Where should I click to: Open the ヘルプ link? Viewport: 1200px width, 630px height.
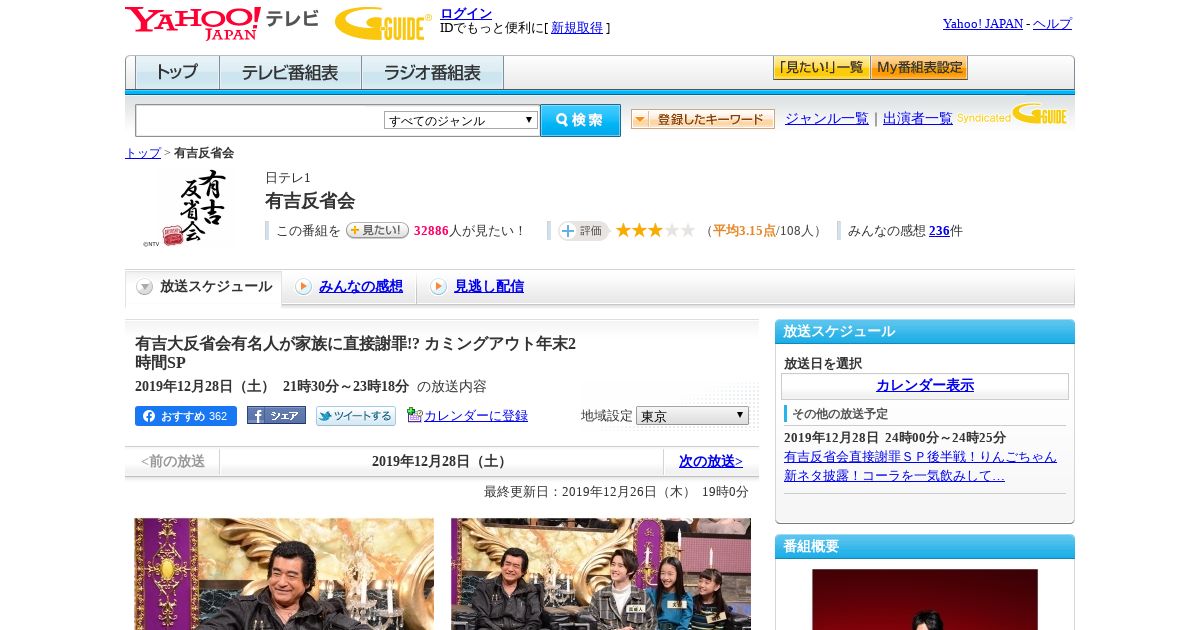[x=1052, y=23]
